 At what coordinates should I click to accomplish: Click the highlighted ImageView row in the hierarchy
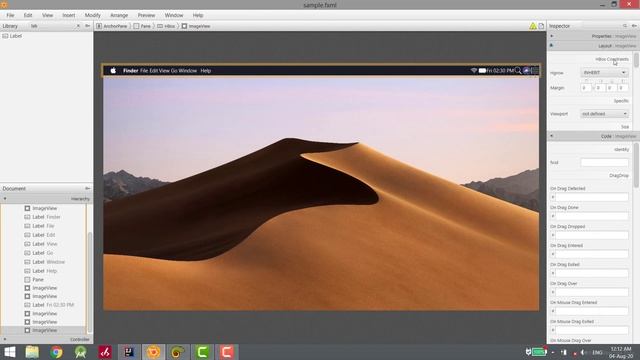point(43,330)
